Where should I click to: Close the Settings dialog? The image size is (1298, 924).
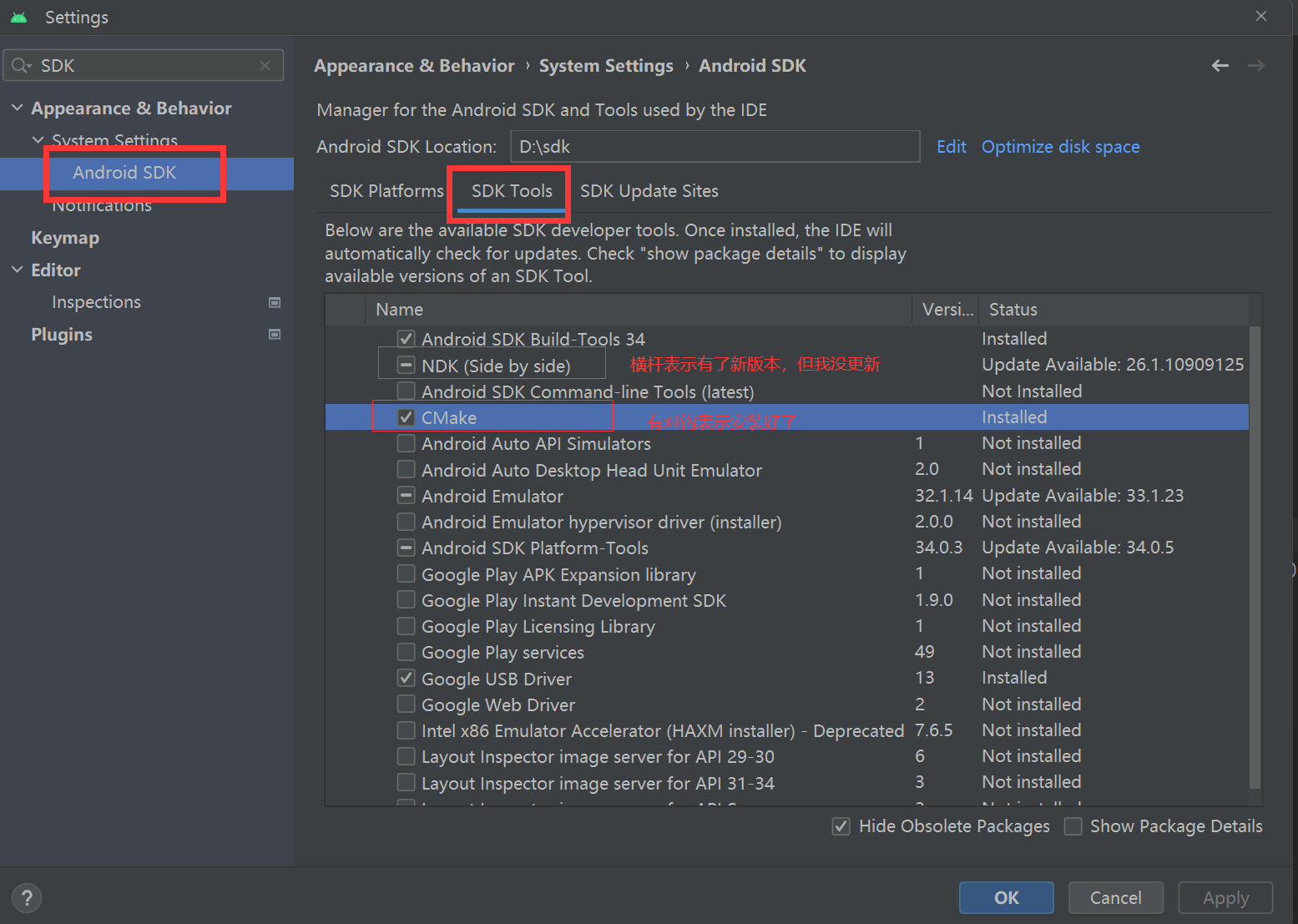(1261, 17)
